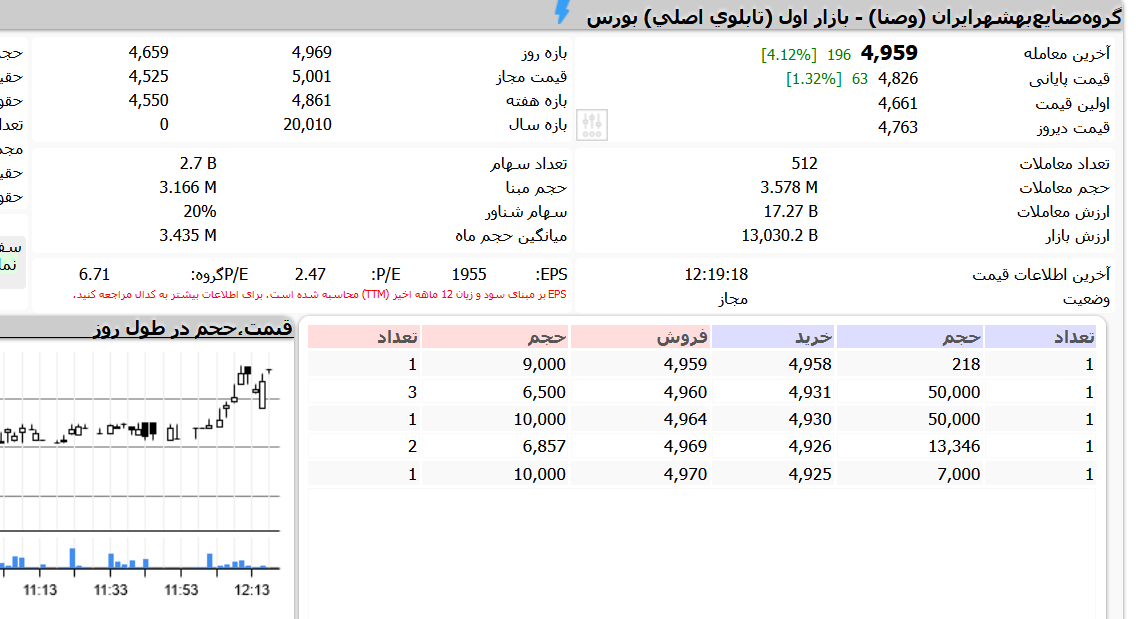This screenshot has height=619, width=1136.
Task: Click the sell volume 6,500 in order book
Action: (544, 392)
